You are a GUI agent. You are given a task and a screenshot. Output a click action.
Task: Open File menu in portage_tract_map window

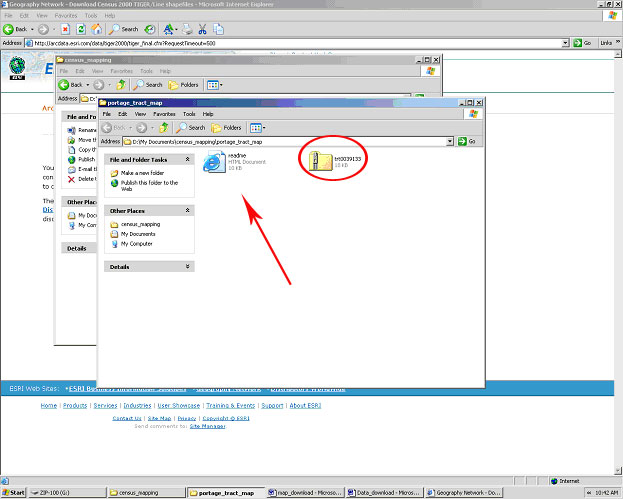click(x=106, y=114)
